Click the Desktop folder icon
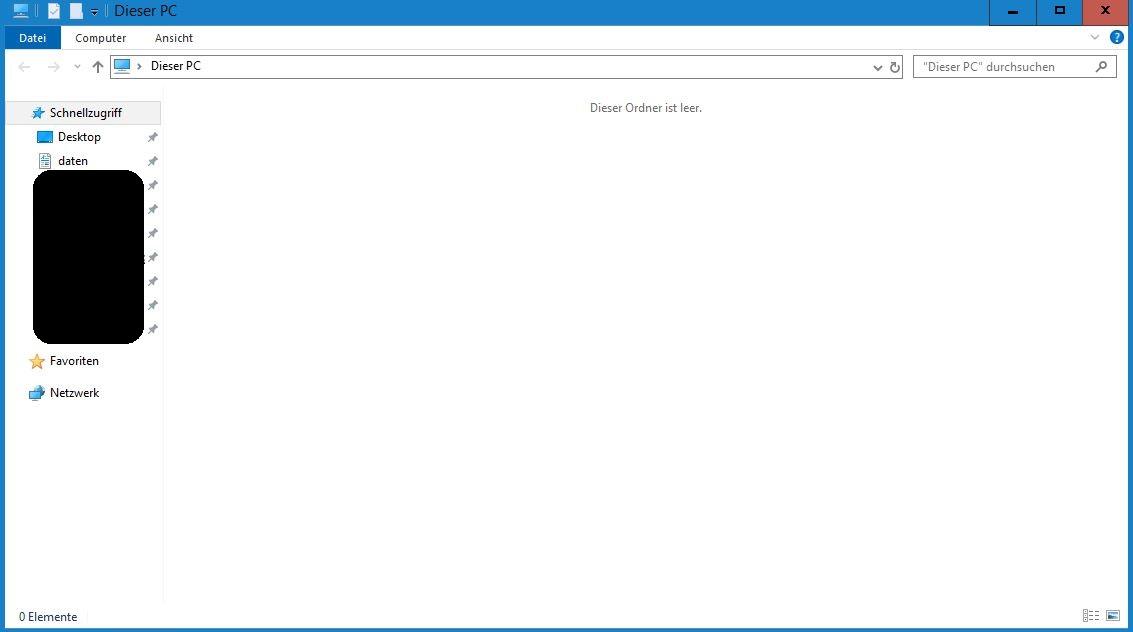 coord(45,137)
